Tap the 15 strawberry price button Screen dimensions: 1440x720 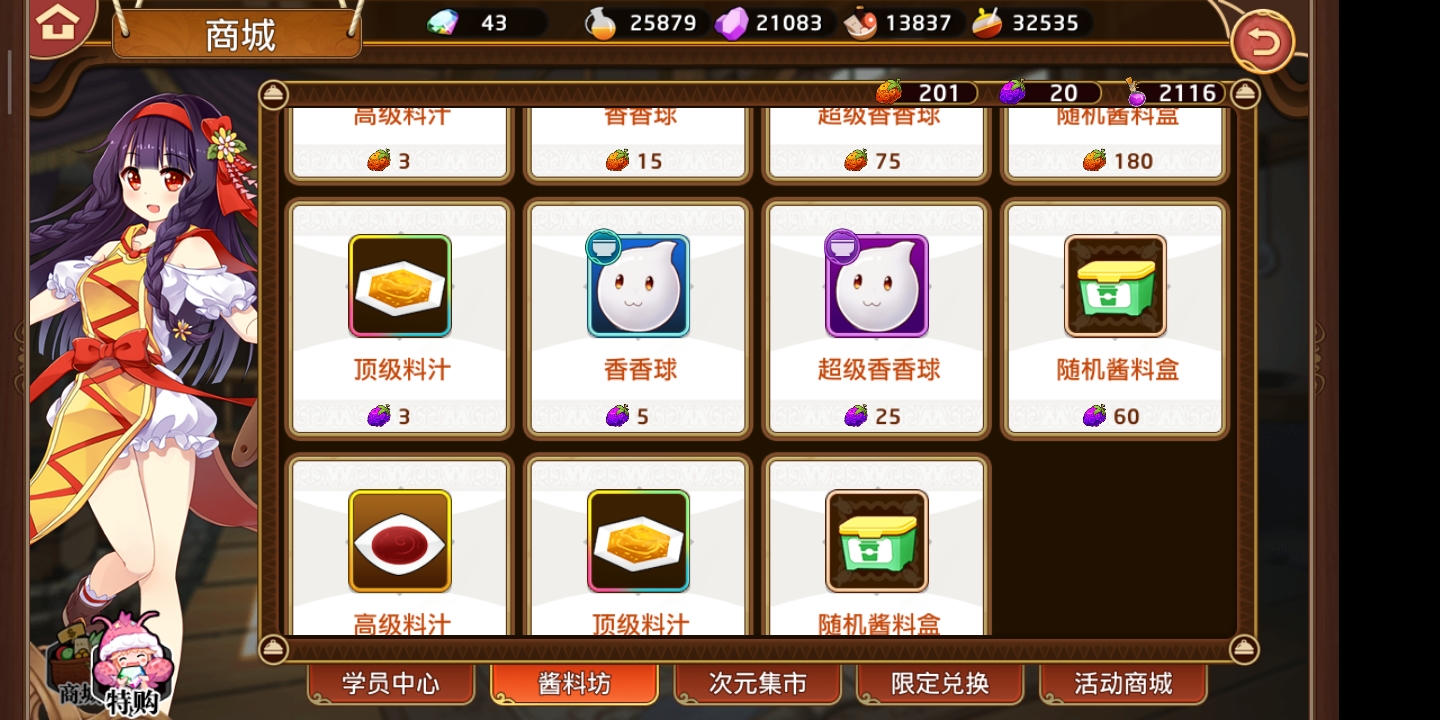638,160
